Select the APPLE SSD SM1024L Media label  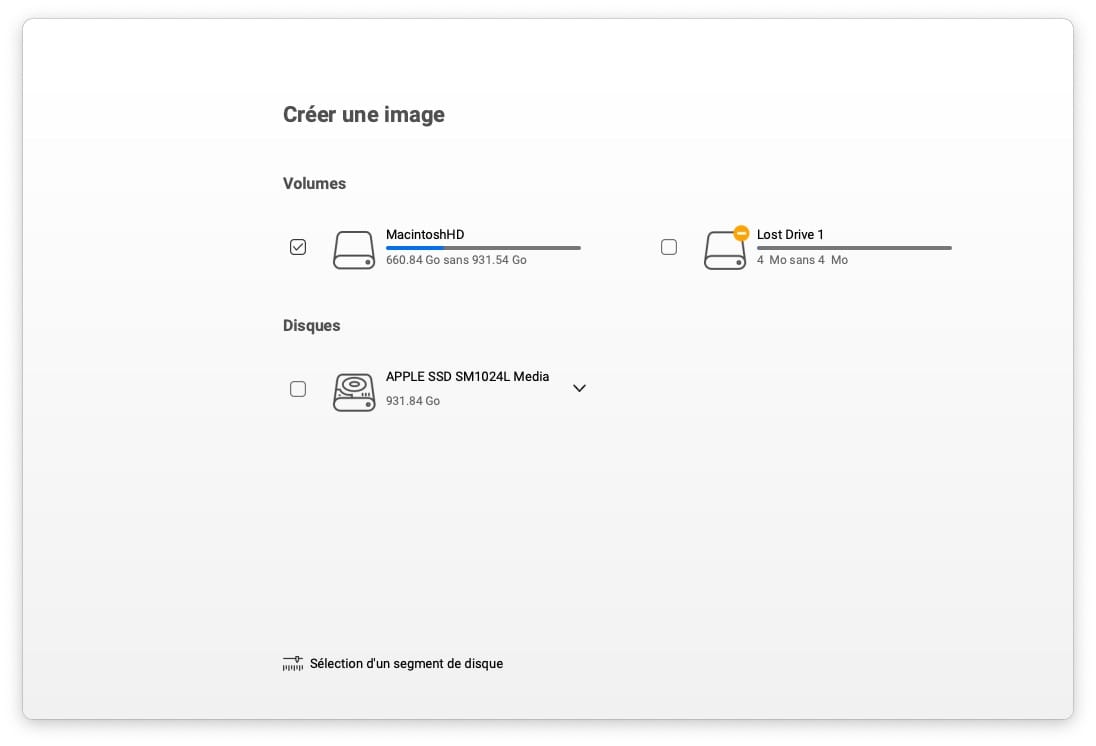click(x=467, y=377)
